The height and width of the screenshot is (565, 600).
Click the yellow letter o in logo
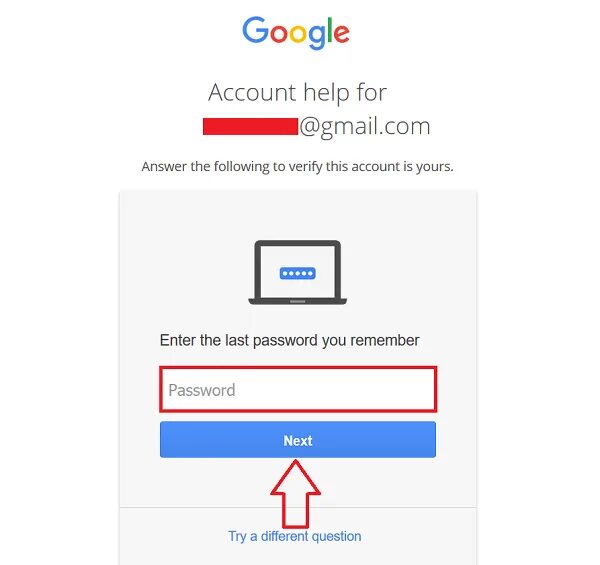(x=298, y=33)
